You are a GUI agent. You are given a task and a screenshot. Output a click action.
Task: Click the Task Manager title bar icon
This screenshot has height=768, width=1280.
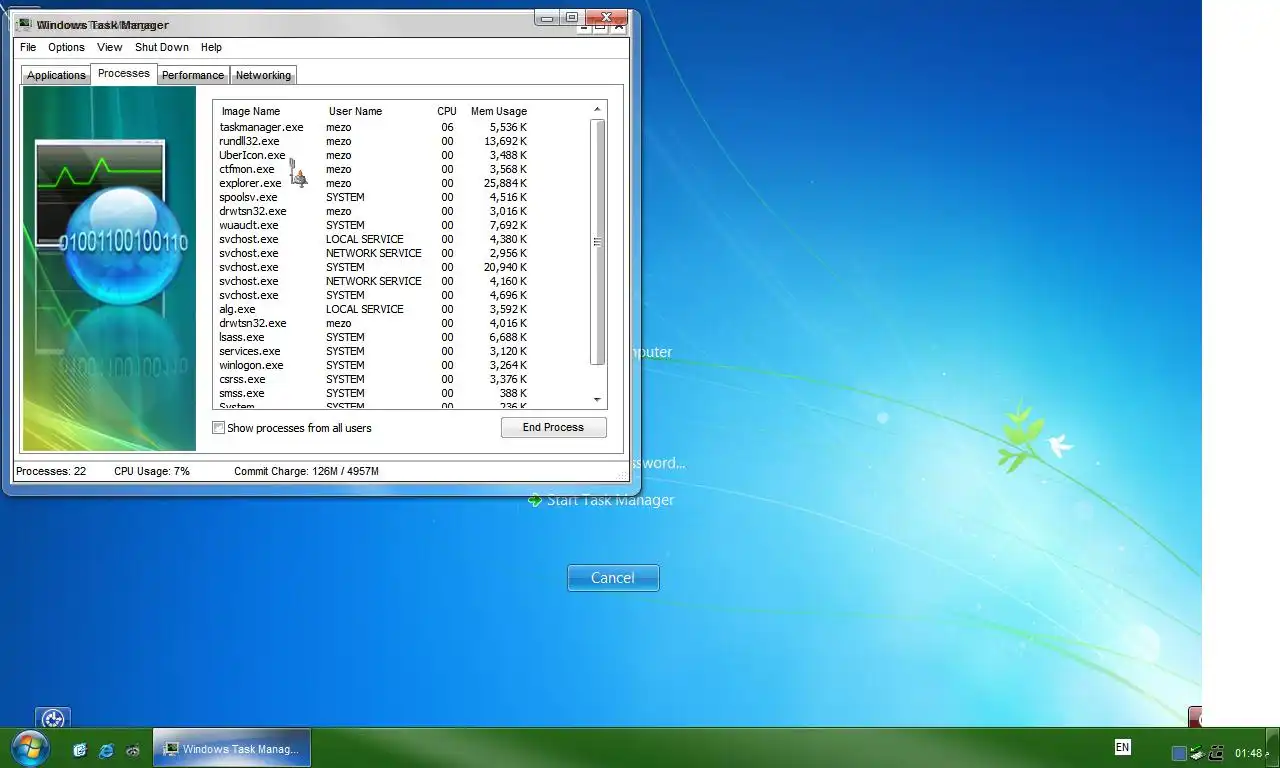tap(24, 24)
